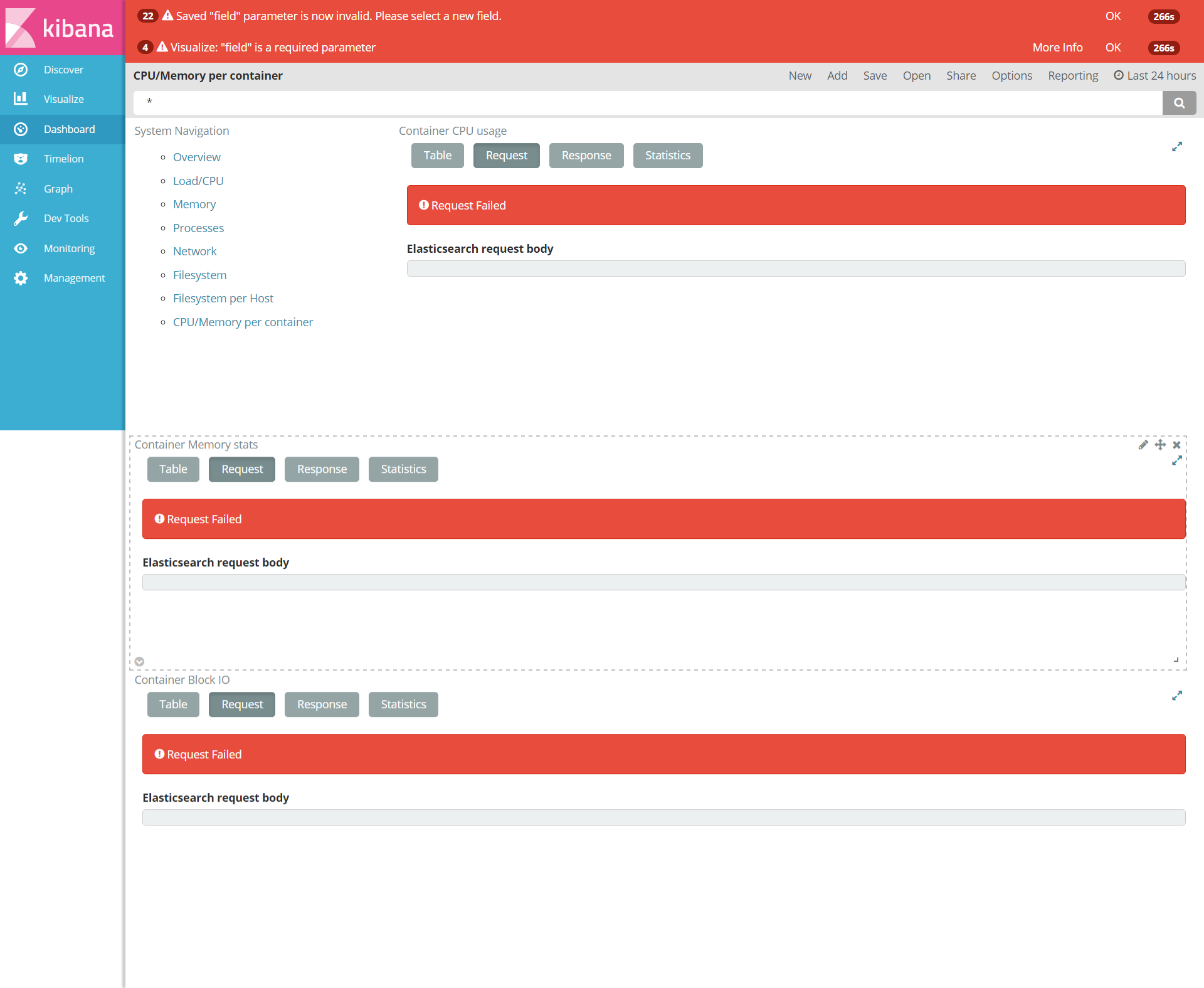Select the Response tab in Container Memory stats

tap(322, 469)
